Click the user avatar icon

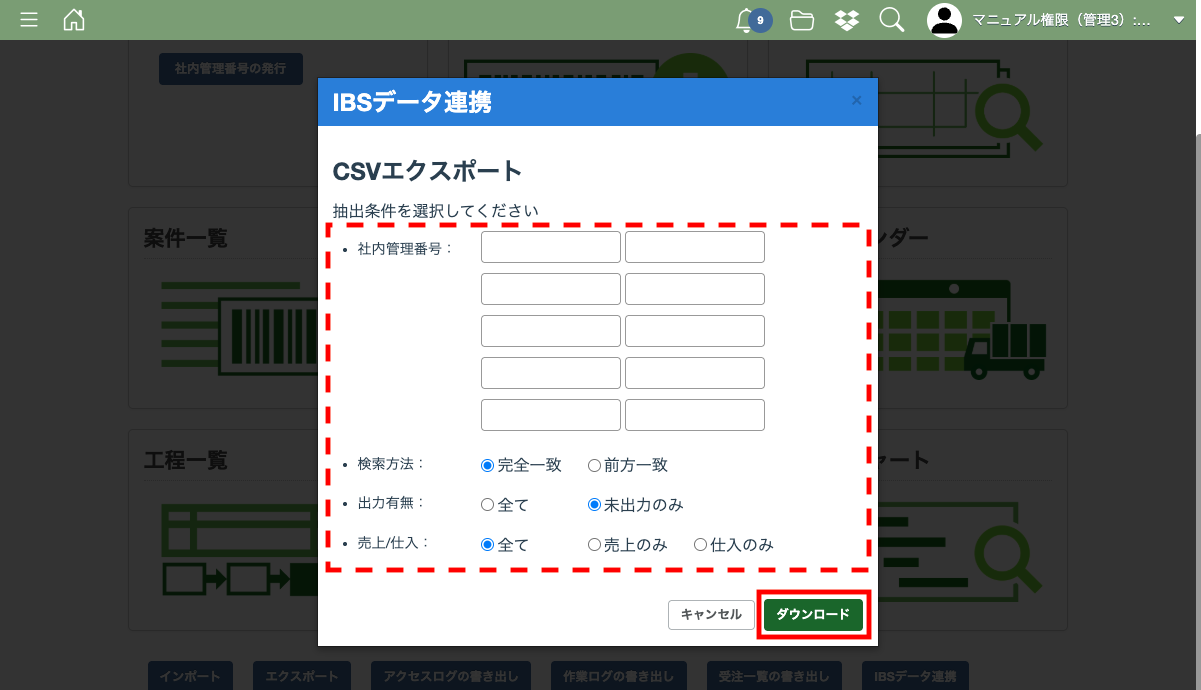click(944, 20)
